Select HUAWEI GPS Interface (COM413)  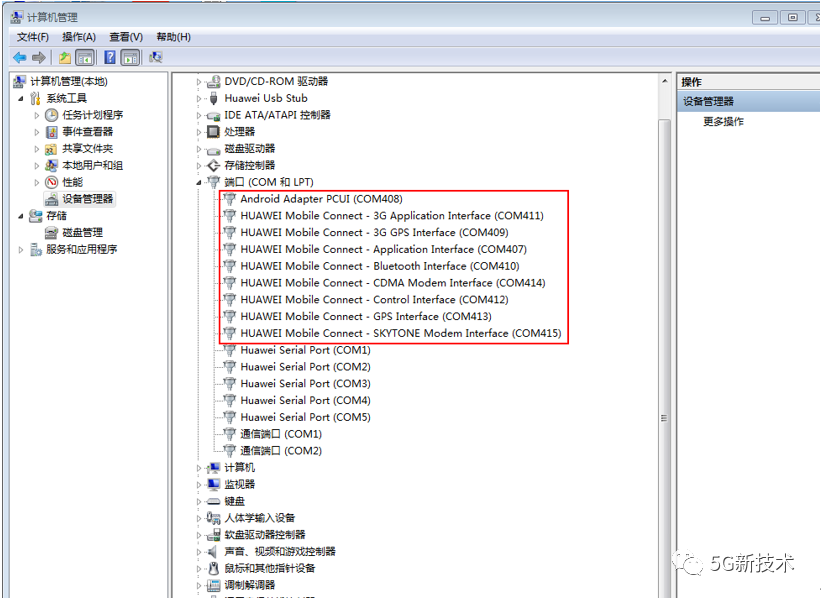pos(365,316)
